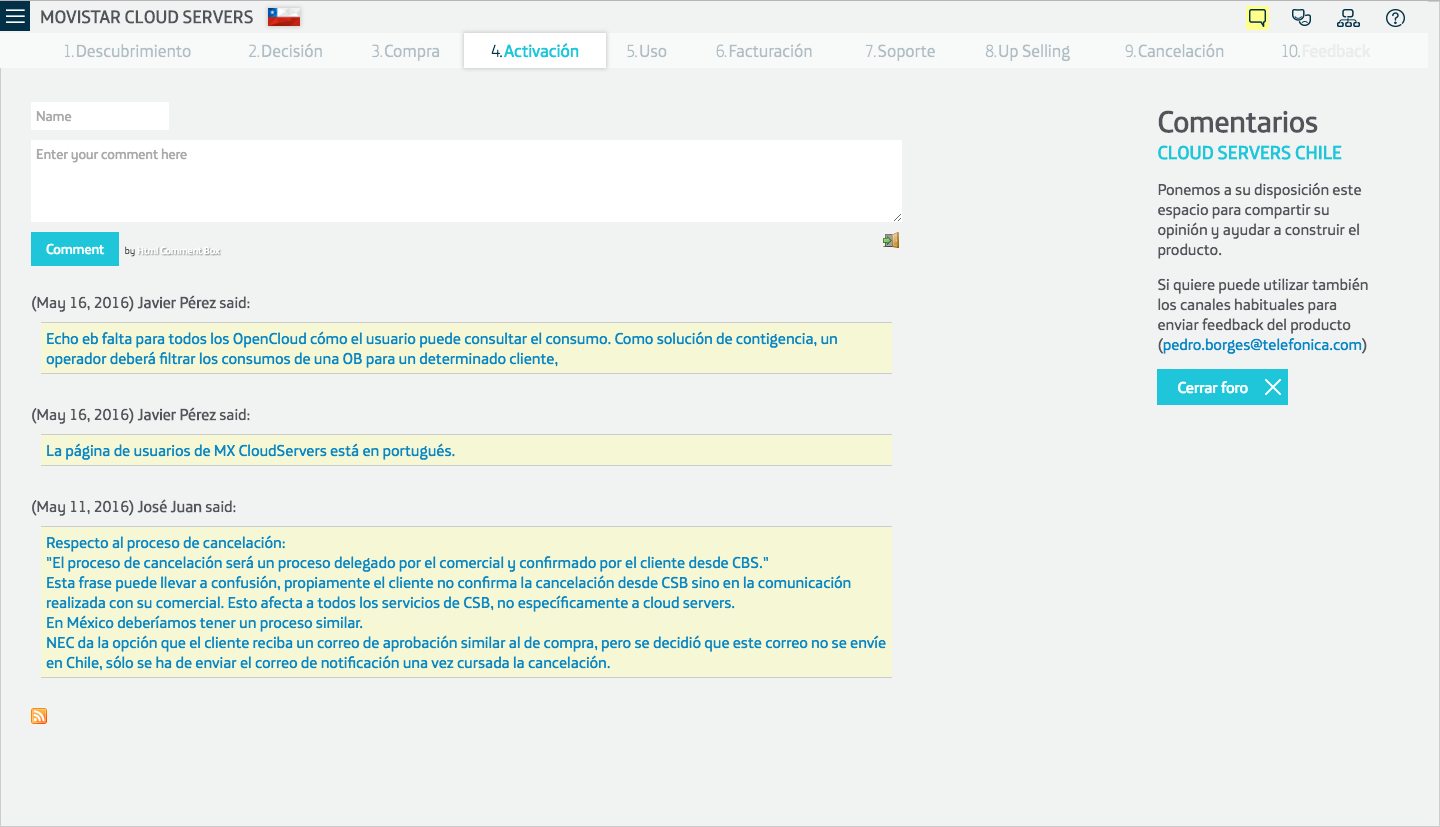
Task: Switch to the 2.Decisión tab
Action: (x=285, y=51)
